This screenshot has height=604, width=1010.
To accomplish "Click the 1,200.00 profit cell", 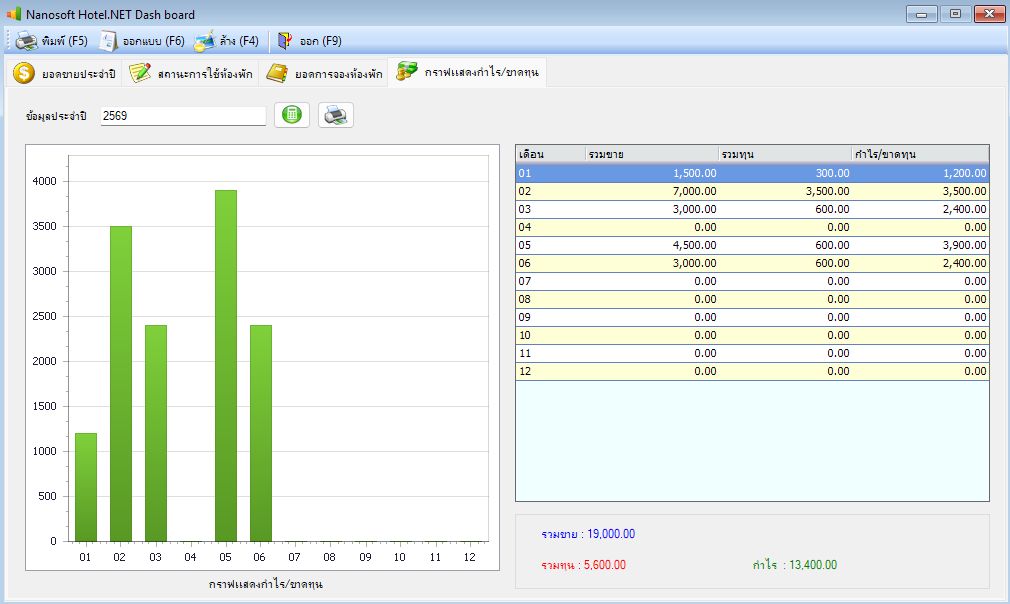I will (920, 173).
